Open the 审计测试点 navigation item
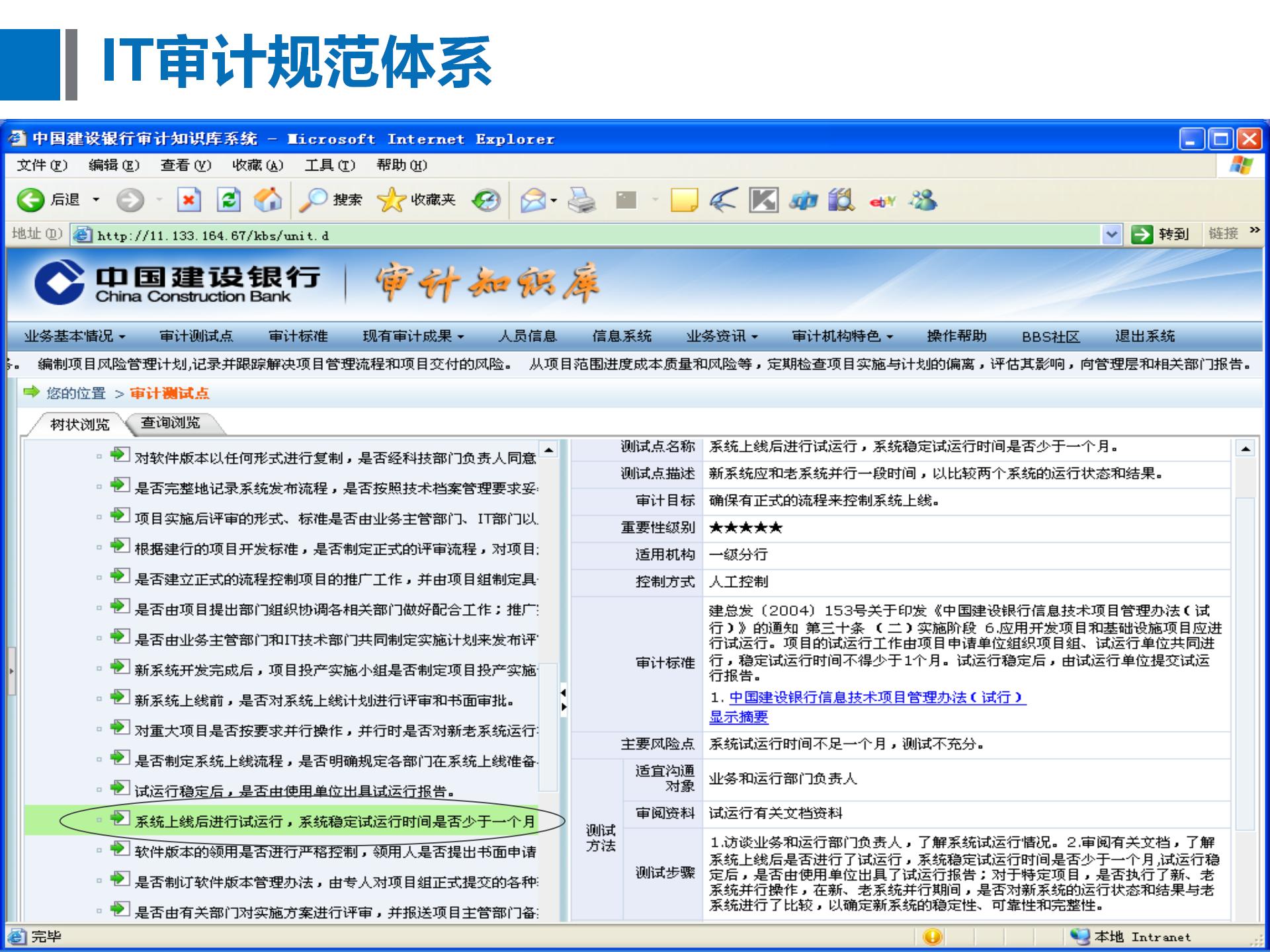The image size is (1270, 952). 196,337
